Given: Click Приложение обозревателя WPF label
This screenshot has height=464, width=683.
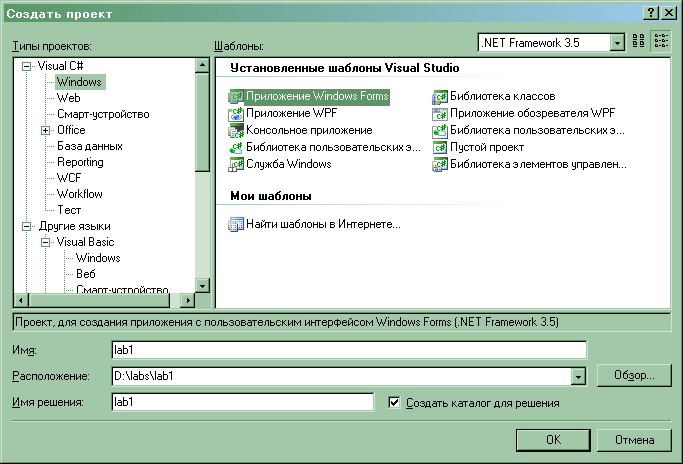Looking at the screenshot, I should coord(532,113).
